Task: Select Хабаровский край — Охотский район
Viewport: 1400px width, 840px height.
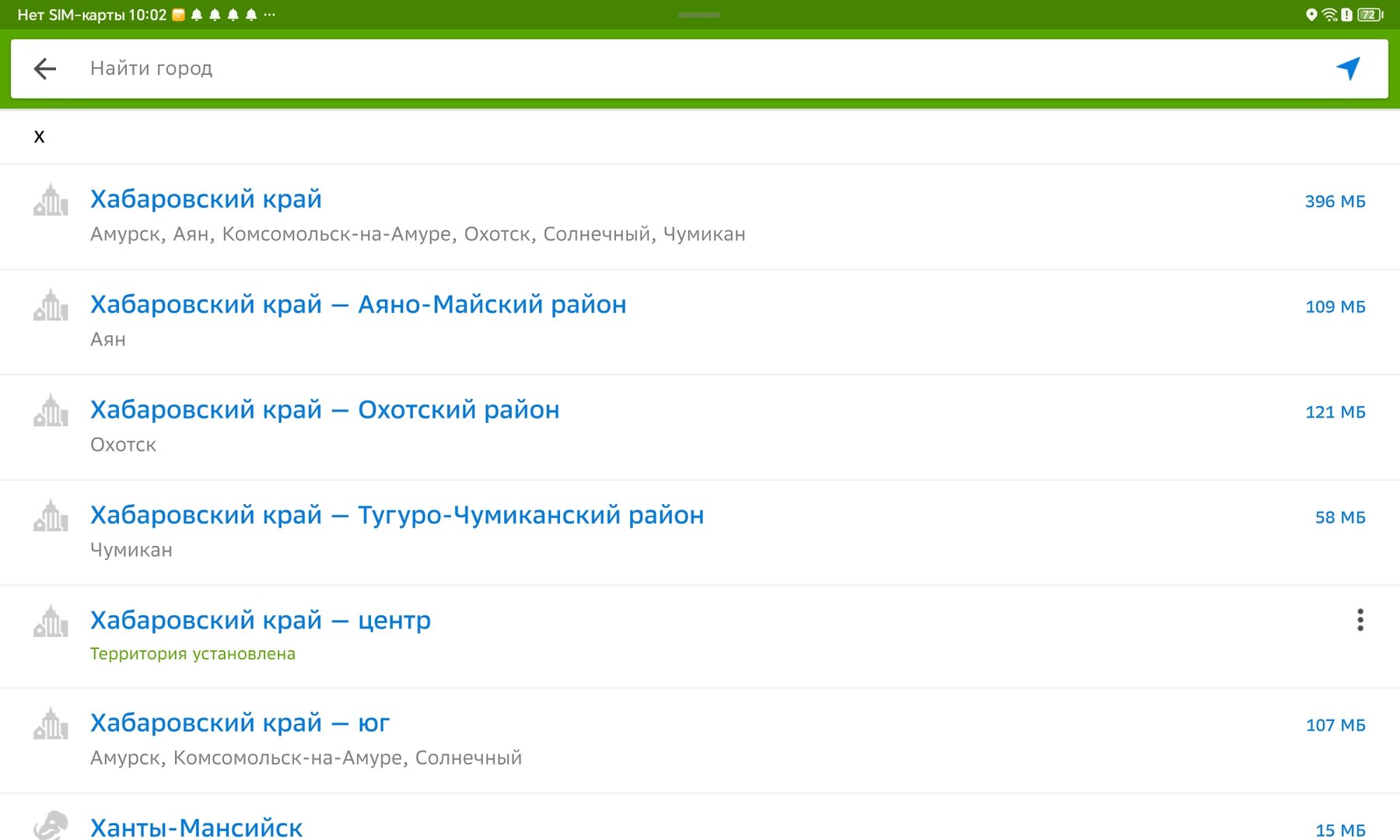Action: 324,410
